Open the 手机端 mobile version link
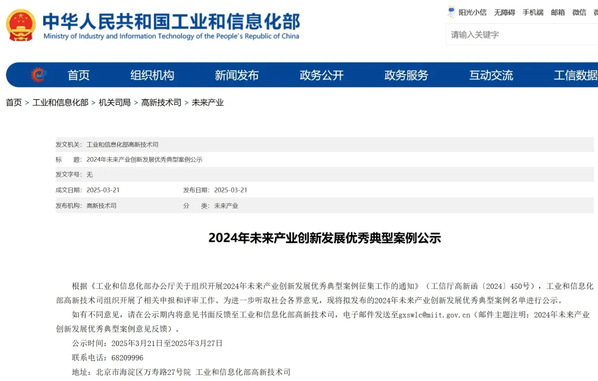Viewport: 598px width, 381px height. 533,13
